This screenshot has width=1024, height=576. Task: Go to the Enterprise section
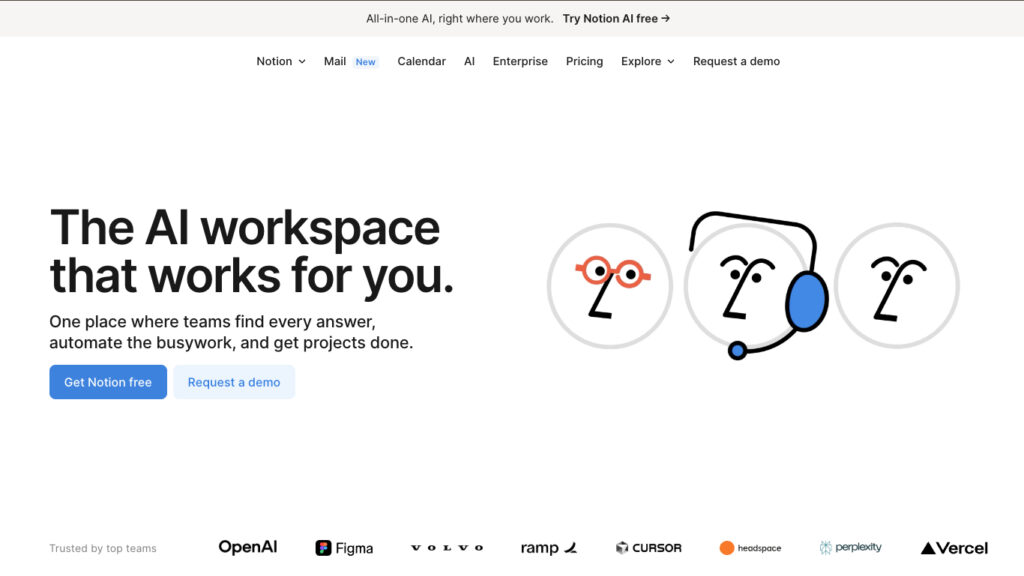click(520, 61)
